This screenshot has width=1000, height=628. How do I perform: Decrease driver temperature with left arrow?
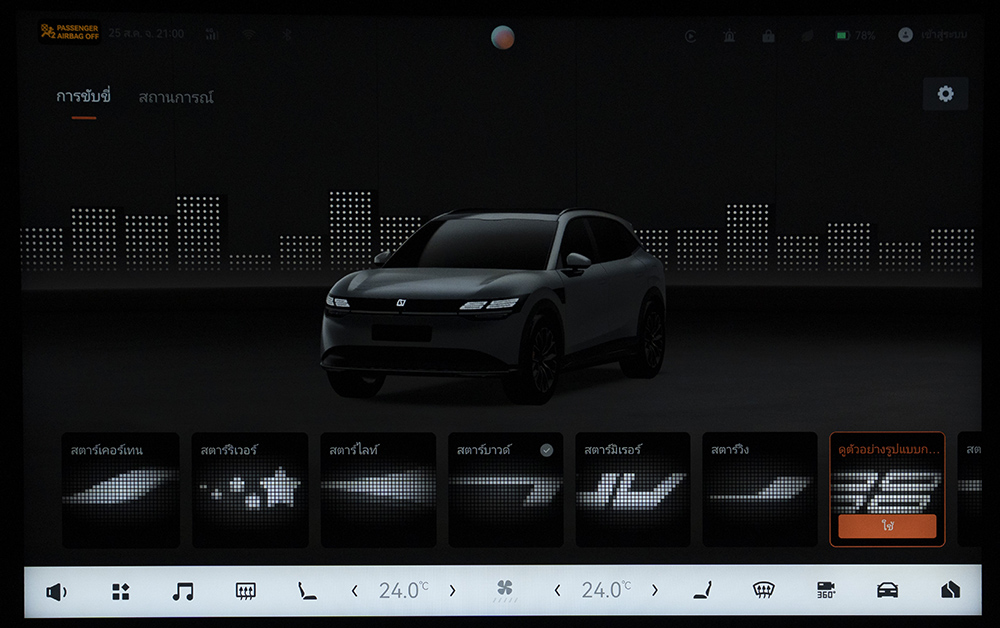[354, 591]
